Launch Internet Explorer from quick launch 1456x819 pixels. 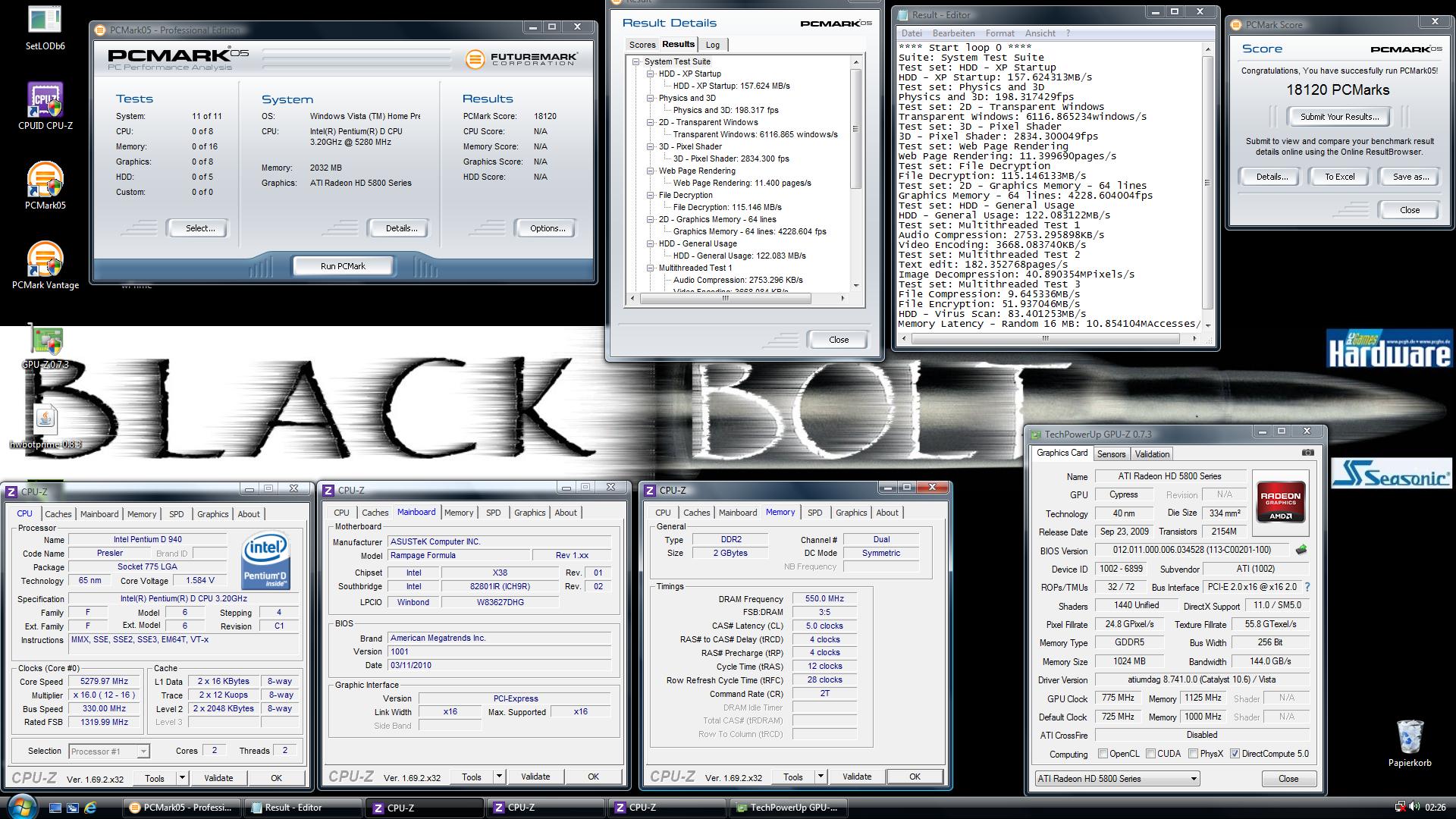click(x=90, y=808)
